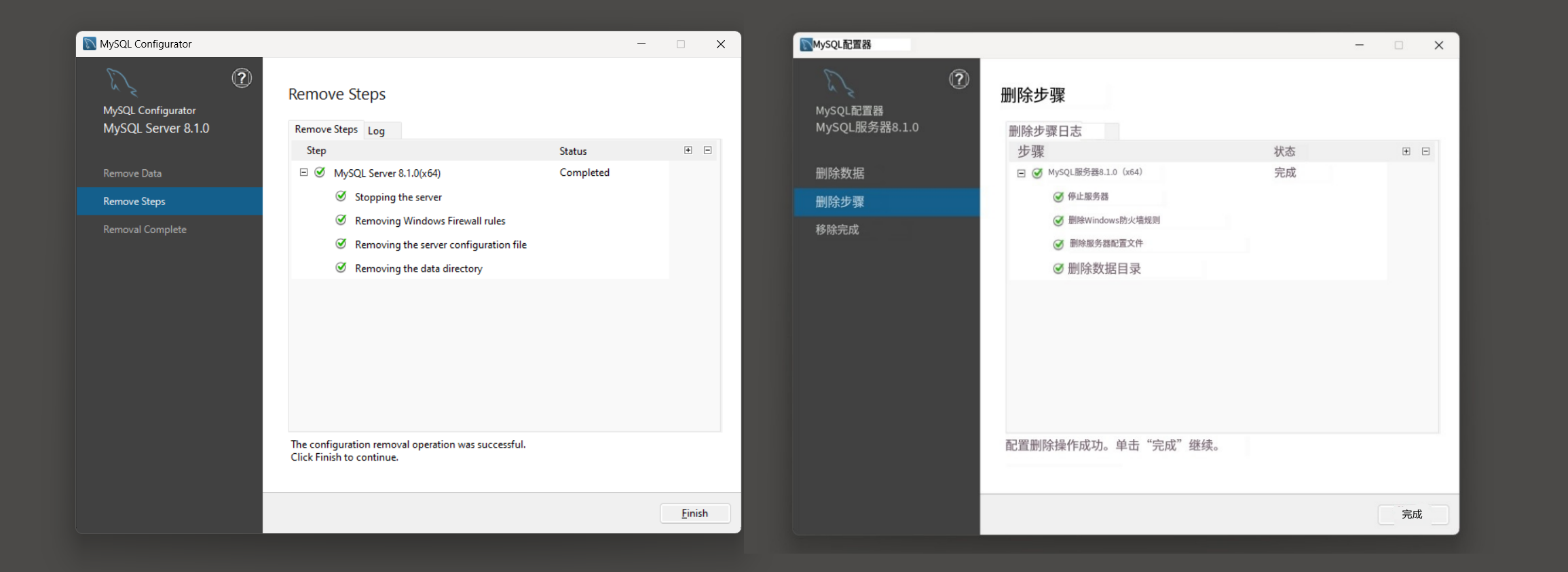This screenshot has width=1568, height=572.
Task: Click the MySQL Server 8.1.0 sidebar title
Action: point(156,128)
